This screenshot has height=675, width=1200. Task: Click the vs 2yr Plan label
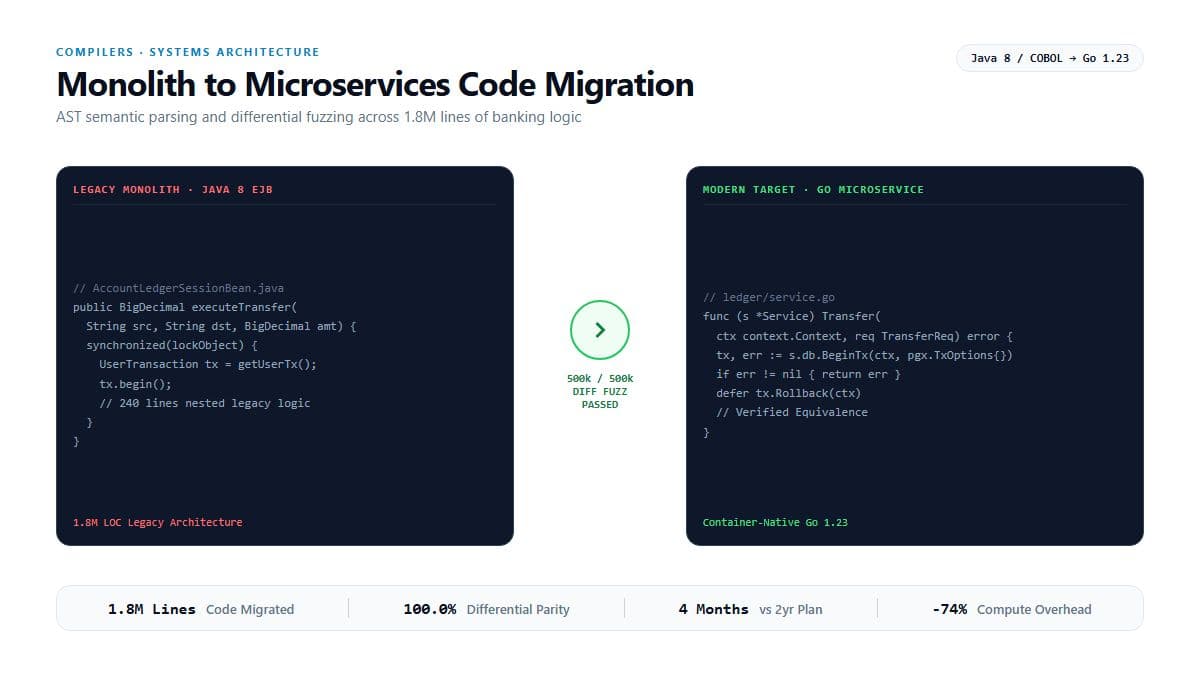coord(791,609)
